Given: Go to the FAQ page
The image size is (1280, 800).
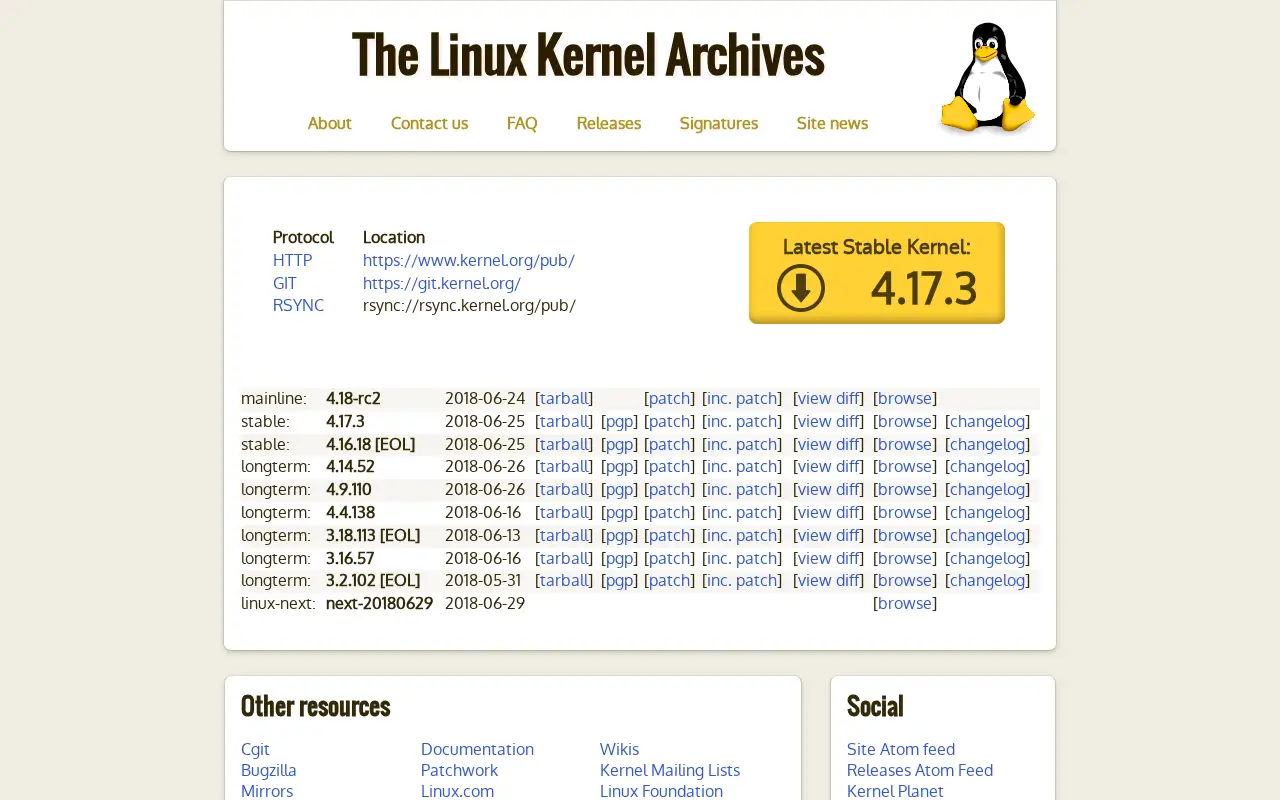Looking at the screenshot, I should click(x=522, y=123).
